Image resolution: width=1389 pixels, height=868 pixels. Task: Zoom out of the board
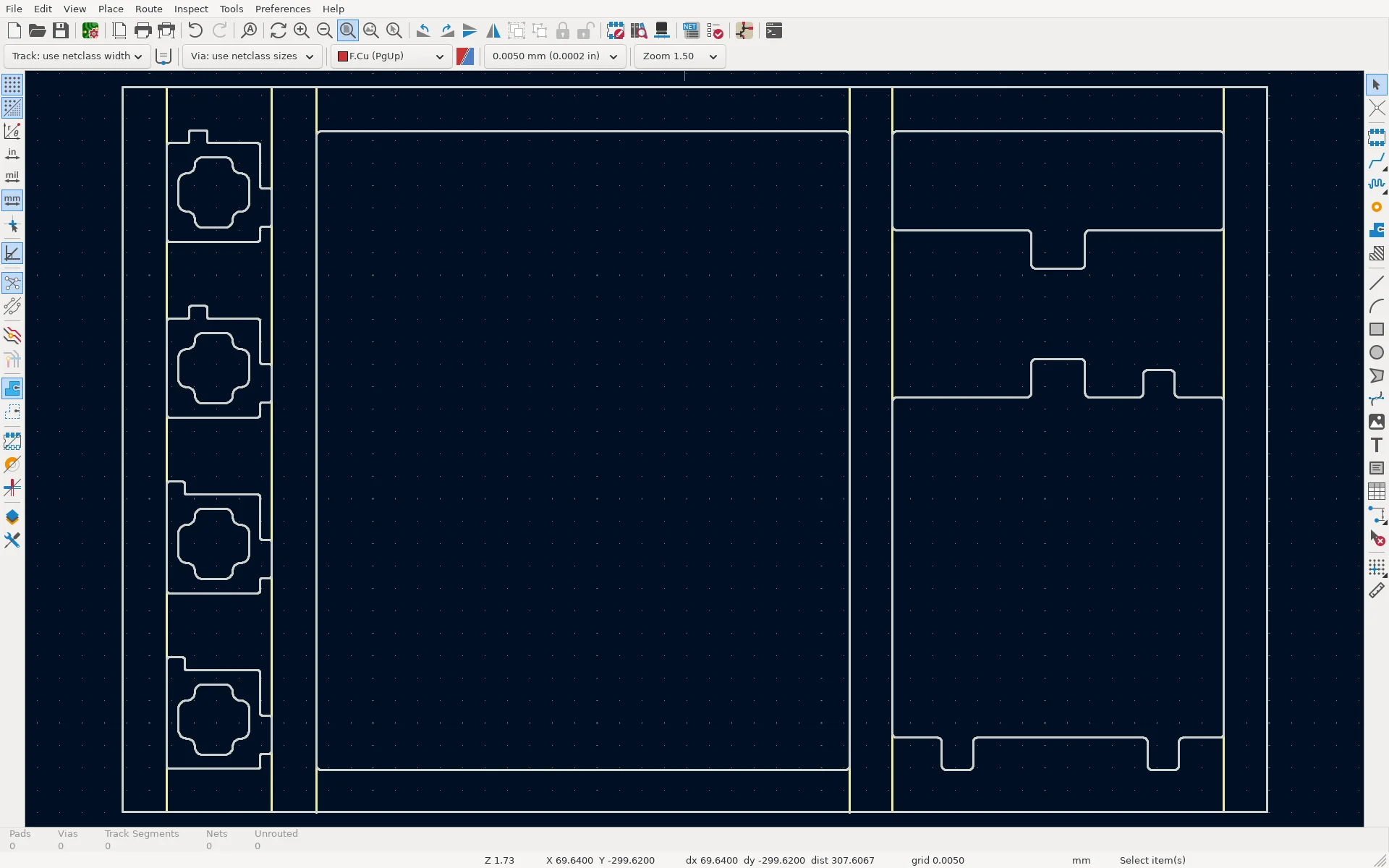click(x=325, y=30)
